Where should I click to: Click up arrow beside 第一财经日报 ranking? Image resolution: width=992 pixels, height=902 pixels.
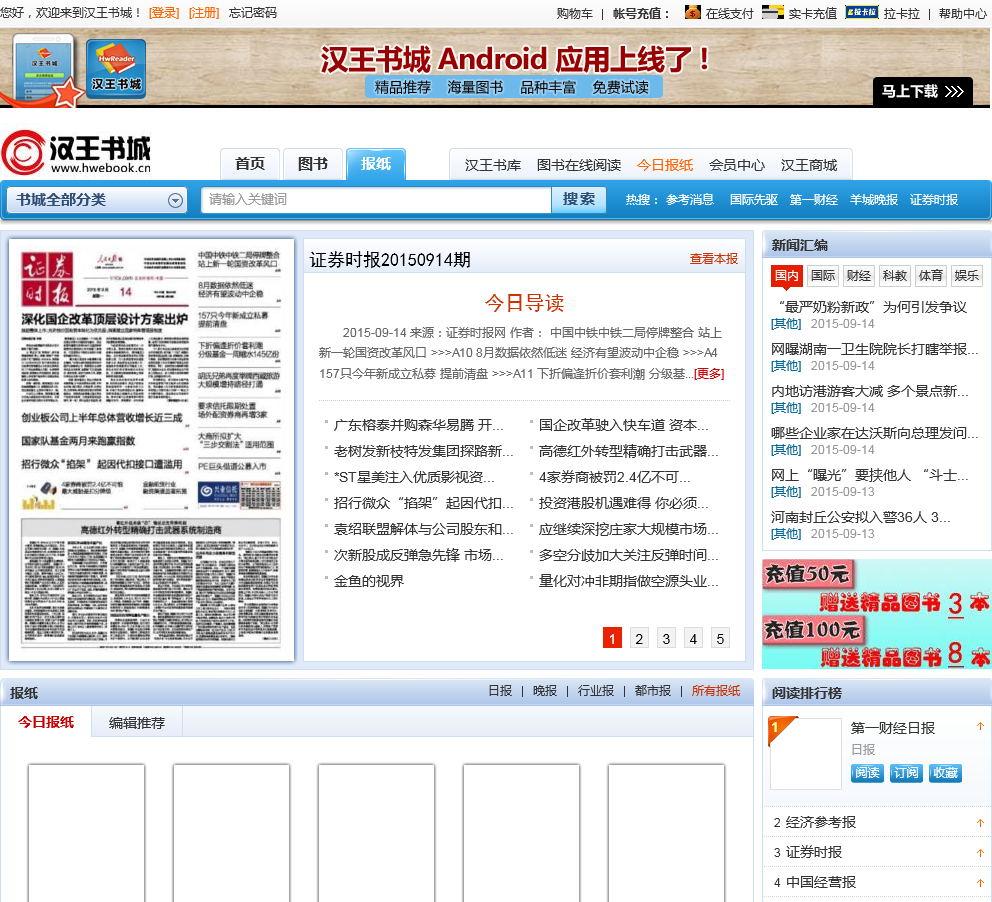click(x=980, y=726)
